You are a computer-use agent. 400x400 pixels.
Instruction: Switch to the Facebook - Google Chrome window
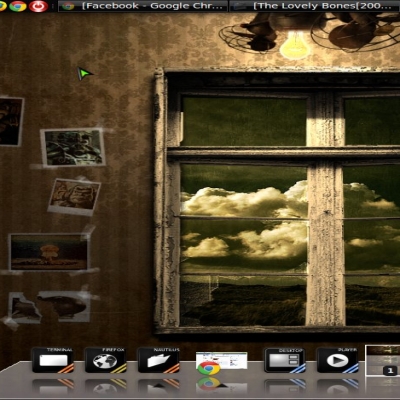143,6
